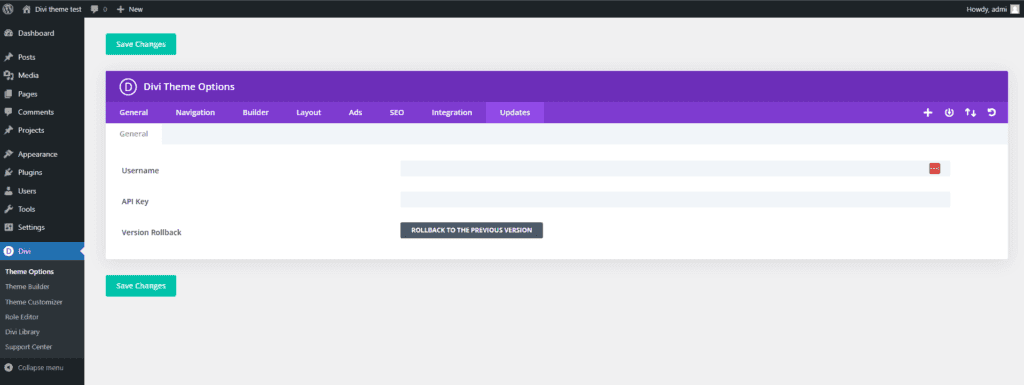Open the Howdy admin account menu
This screenshot has width=1024, height=385.
993,9
